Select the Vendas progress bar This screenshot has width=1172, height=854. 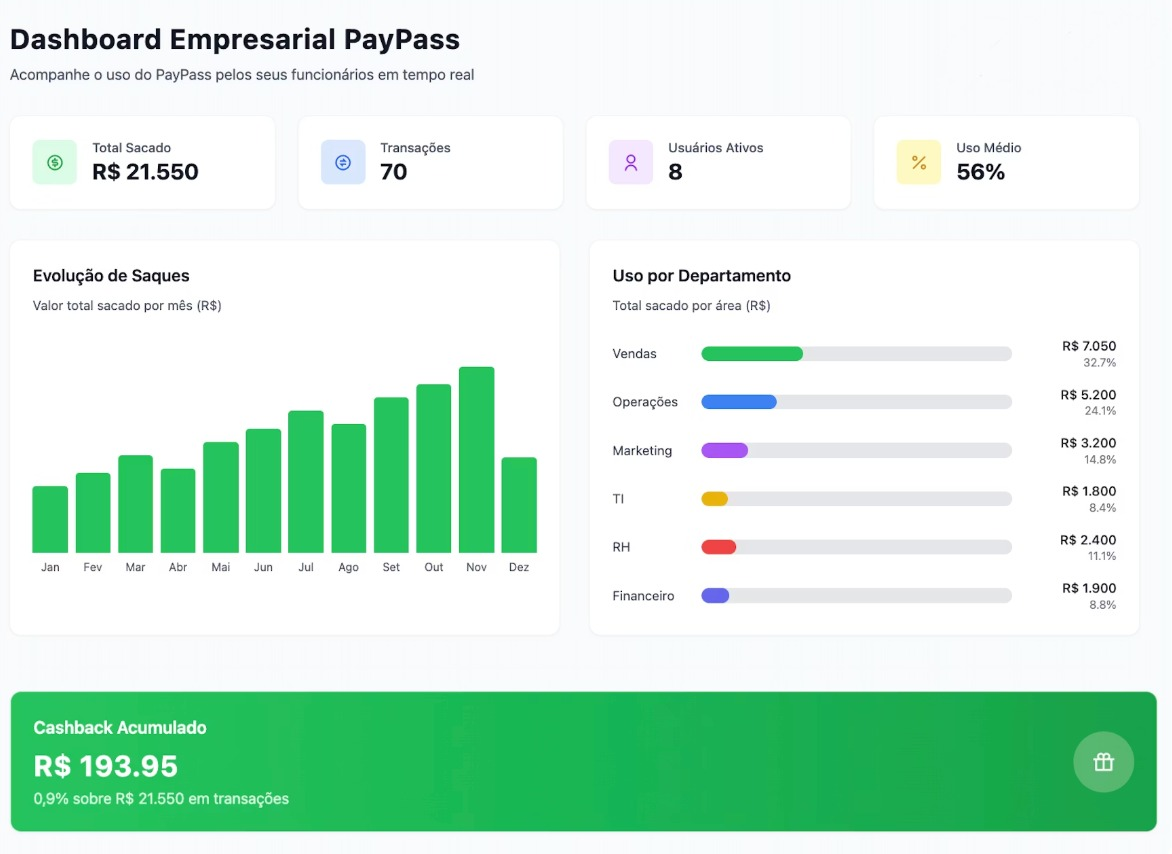750,353
